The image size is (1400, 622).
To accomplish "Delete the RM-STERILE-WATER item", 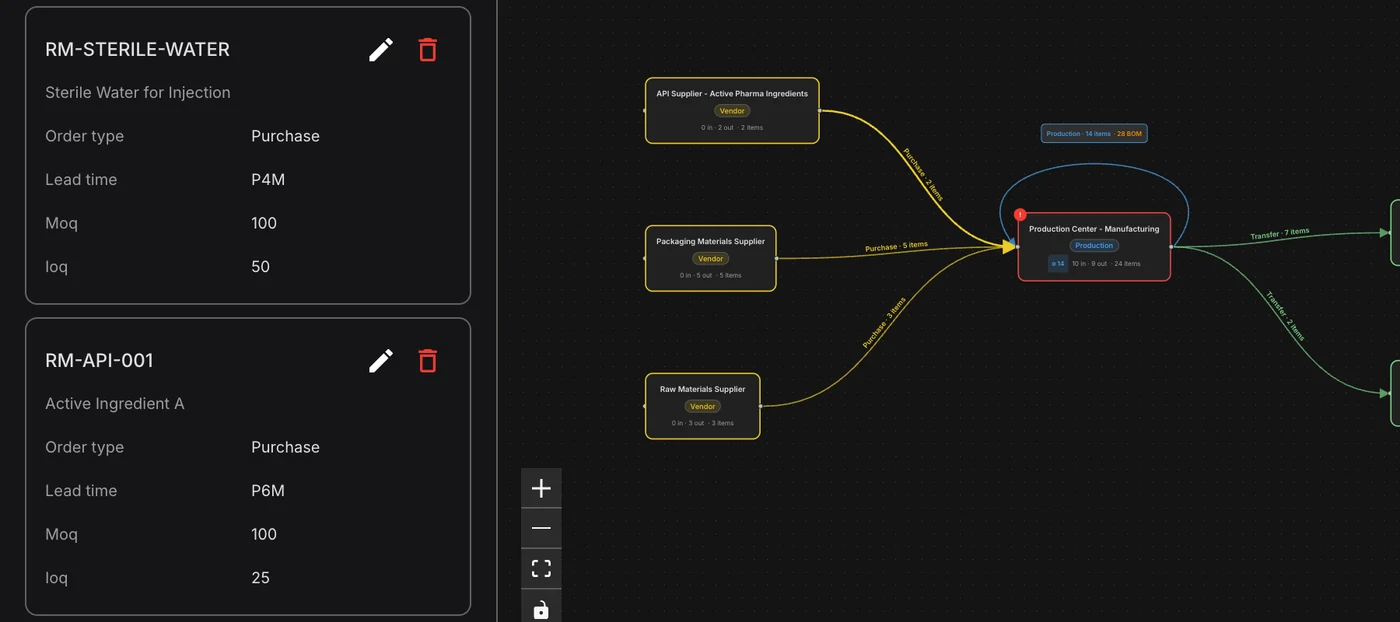I will coord(428,50).
